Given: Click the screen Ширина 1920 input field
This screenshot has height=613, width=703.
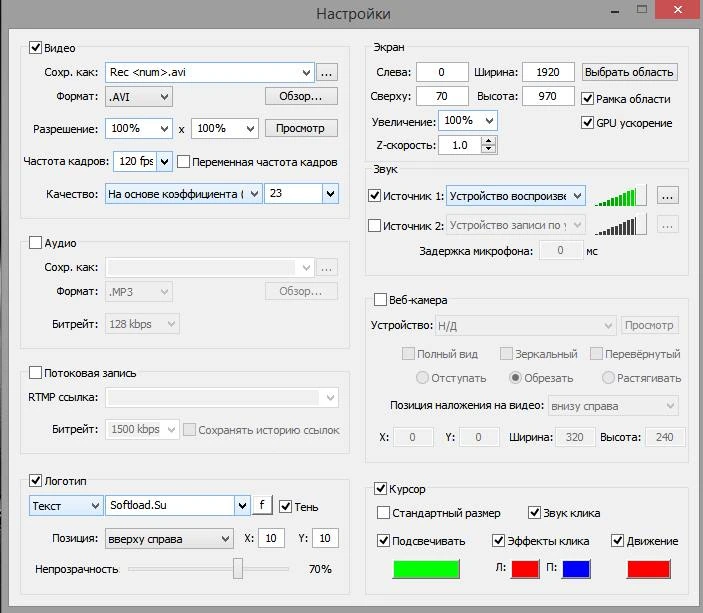Looking at the screenshot, I should click(548, 72).
